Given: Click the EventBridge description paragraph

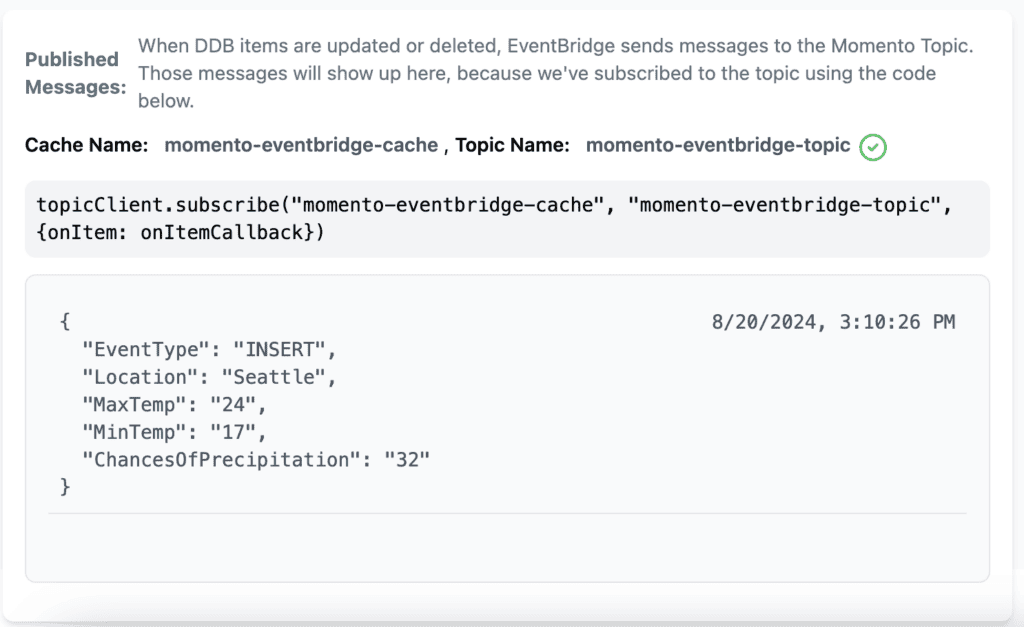Looking at the screenshot, I should 556,73.
